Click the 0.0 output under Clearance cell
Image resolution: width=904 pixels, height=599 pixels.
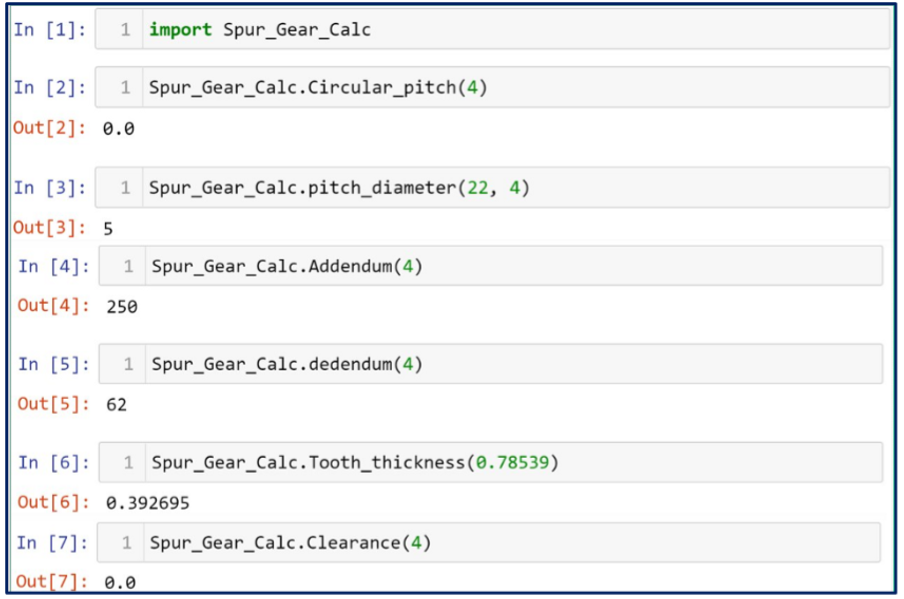pyautogui.click(x=120, y=582)
